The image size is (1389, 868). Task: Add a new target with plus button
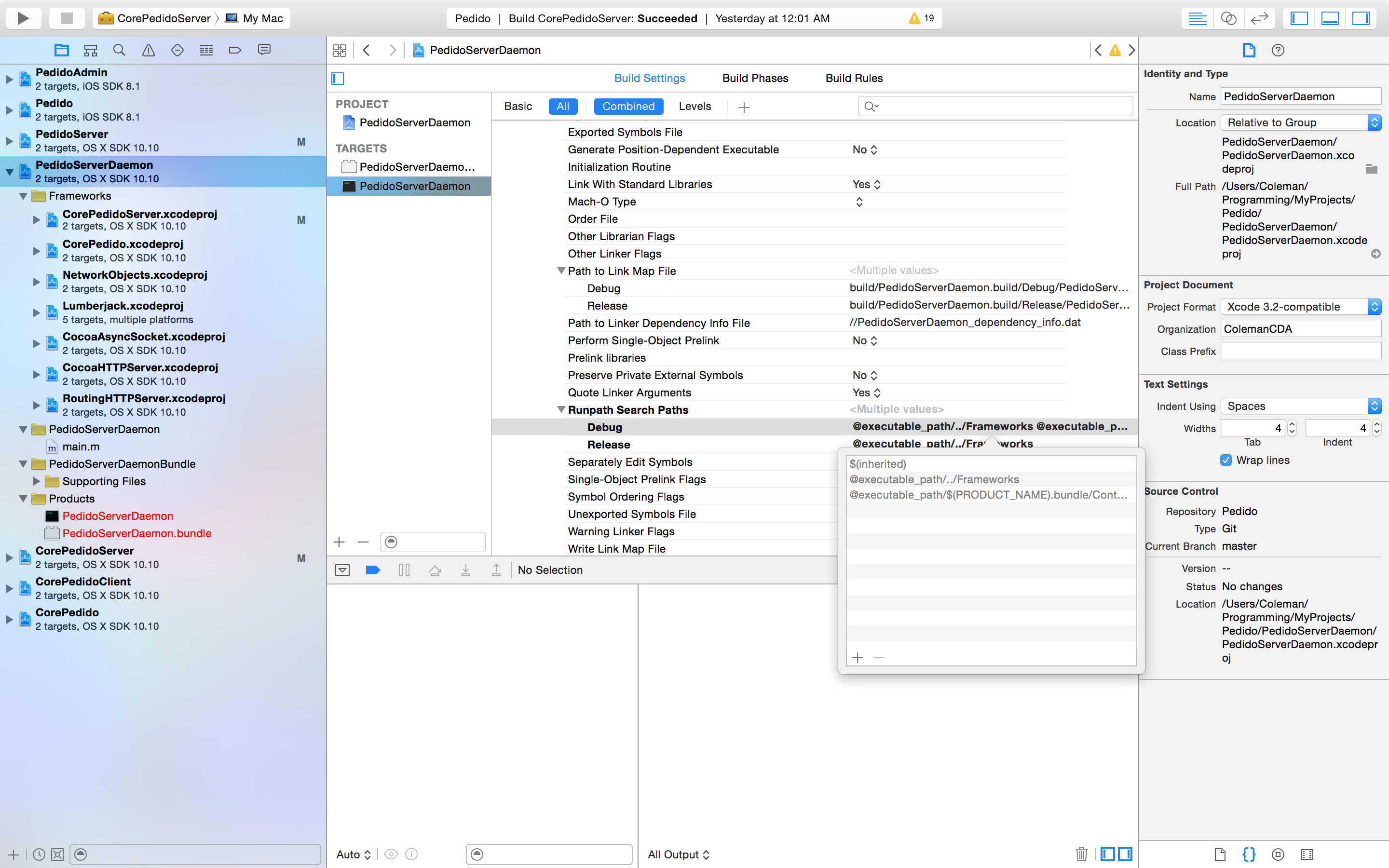339,542
